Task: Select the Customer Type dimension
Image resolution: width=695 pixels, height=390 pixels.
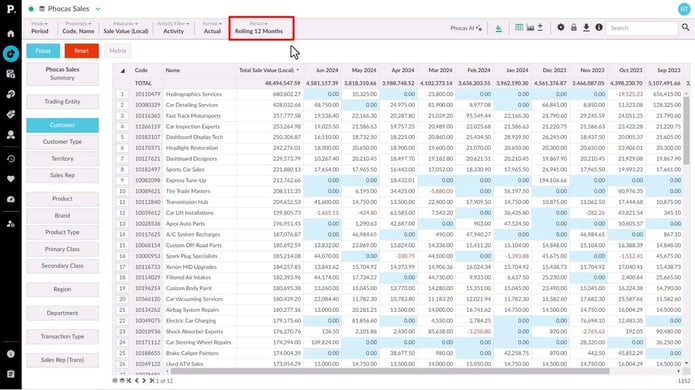Action: [62, 142]
